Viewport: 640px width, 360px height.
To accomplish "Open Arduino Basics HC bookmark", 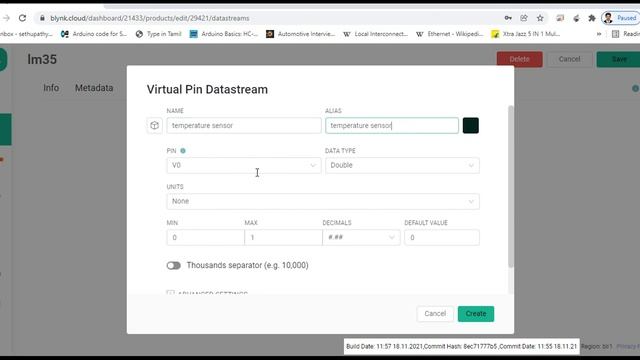I will [224, 34].
